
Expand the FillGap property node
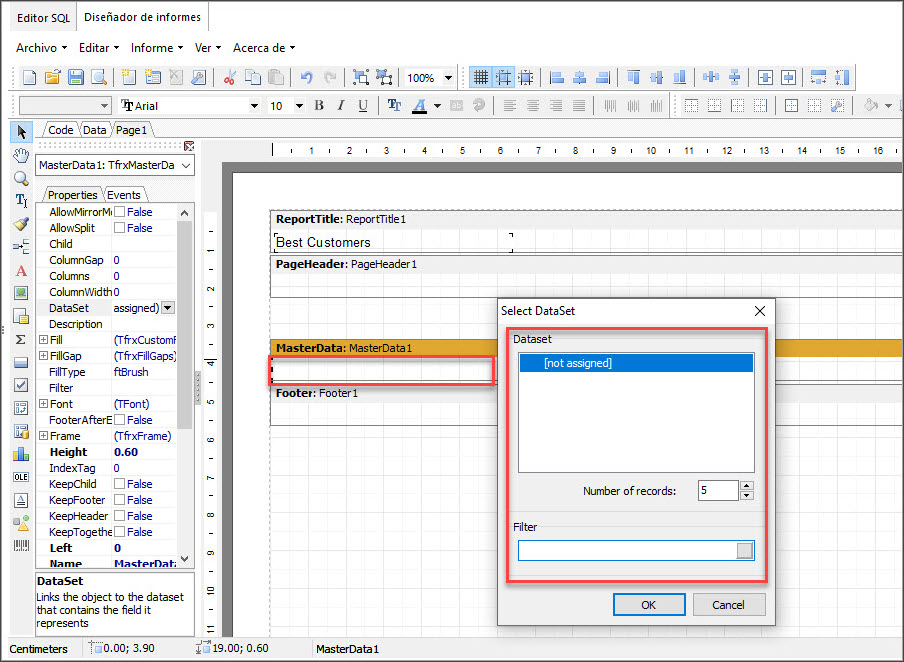pyautogui.click(x=43, y=356)
